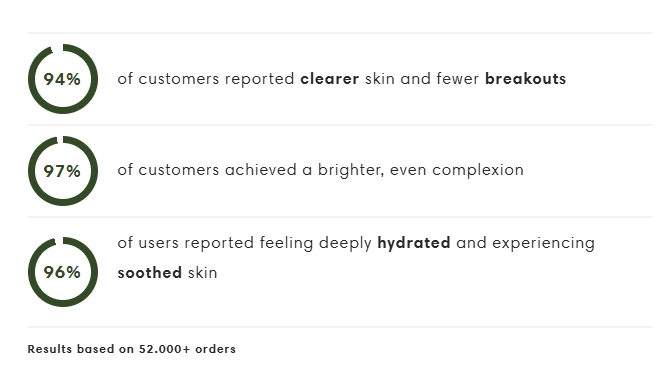
Task: Click the 'Results based on 52.000+ orders' note
Action: click(132, 349)
